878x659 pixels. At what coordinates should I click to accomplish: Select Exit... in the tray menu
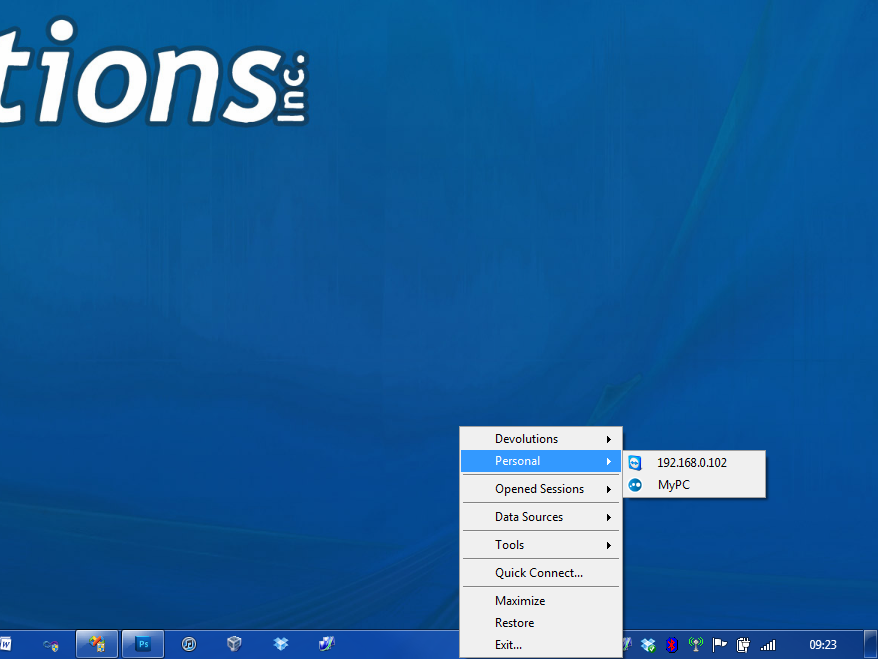508,645
